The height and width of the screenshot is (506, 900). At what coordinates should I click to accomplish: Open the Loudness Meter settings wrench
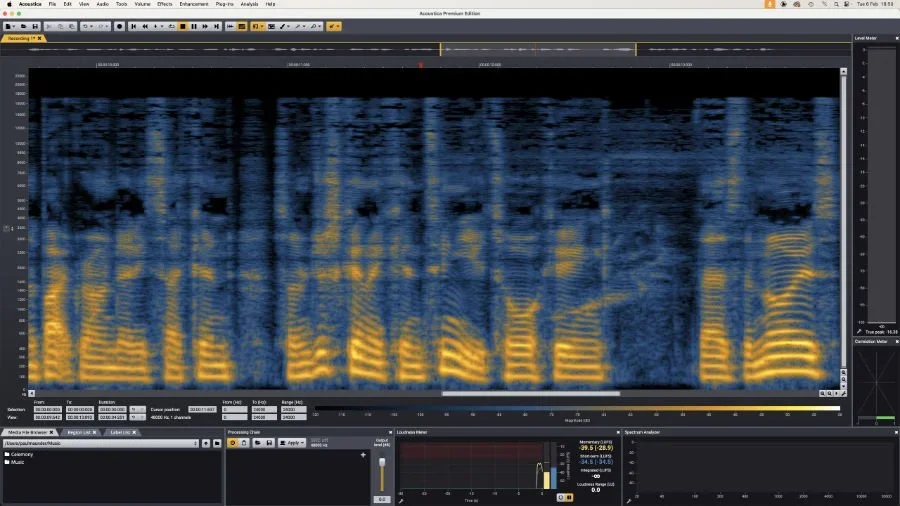401,501
